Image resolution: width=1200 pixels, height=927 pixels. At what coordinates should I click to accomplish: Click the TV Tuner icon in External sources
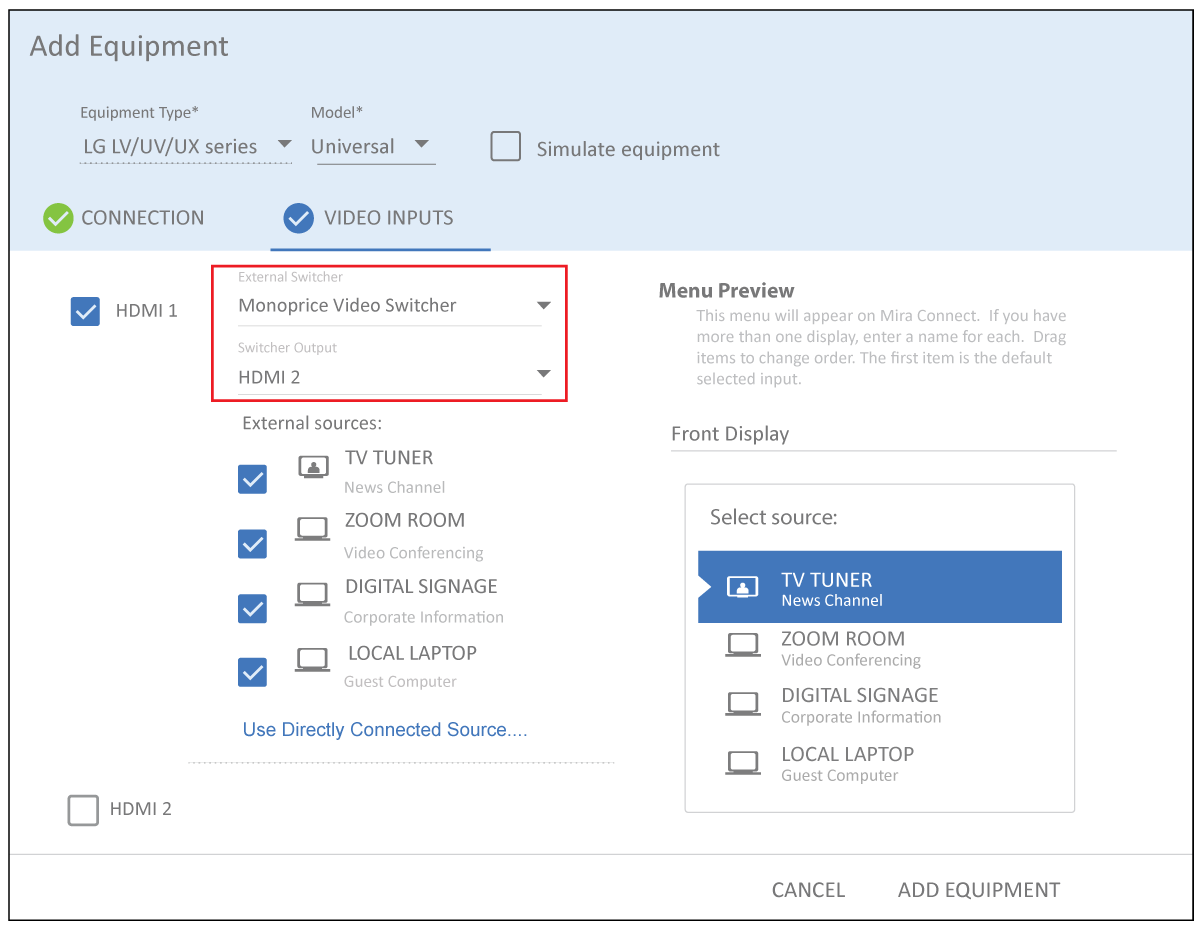click(313, 467)
